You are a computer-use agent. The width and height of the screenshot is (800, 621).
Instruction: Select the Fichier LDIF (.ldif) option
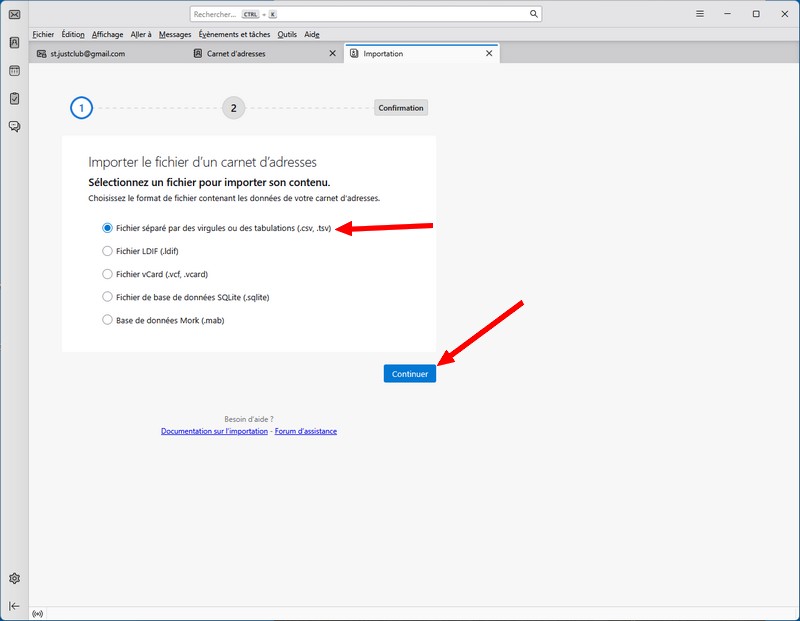(107, 251)
